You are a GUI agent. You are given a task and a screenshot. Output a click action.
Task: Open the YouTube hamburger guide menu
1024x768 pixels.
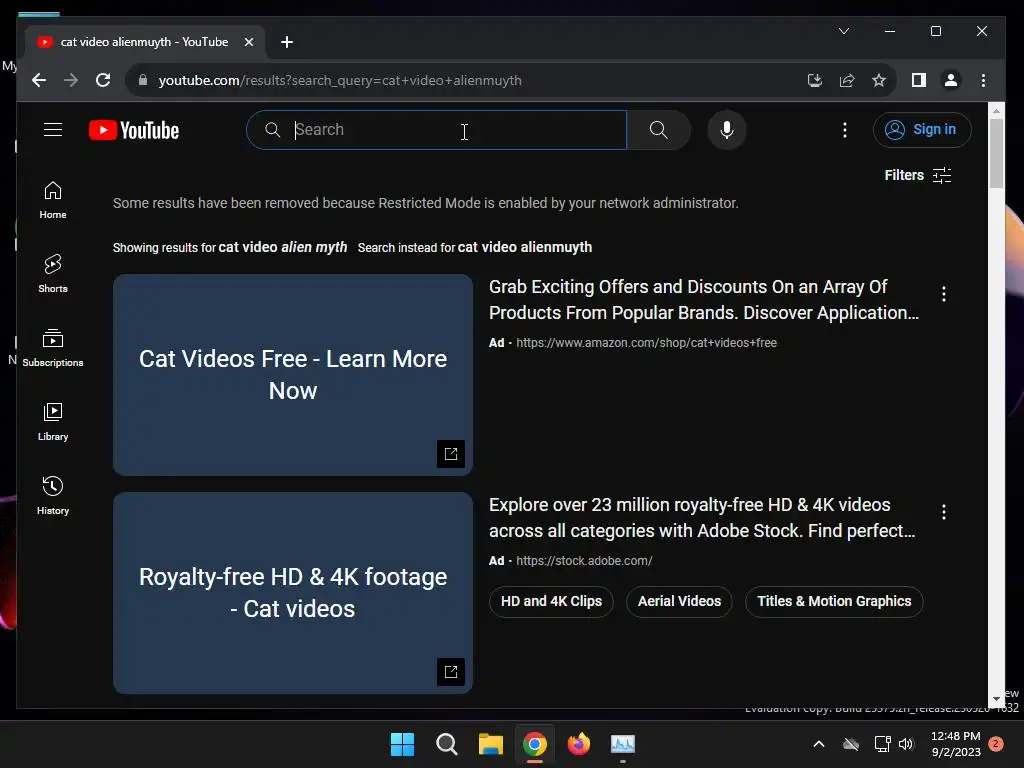pos(53,130)
